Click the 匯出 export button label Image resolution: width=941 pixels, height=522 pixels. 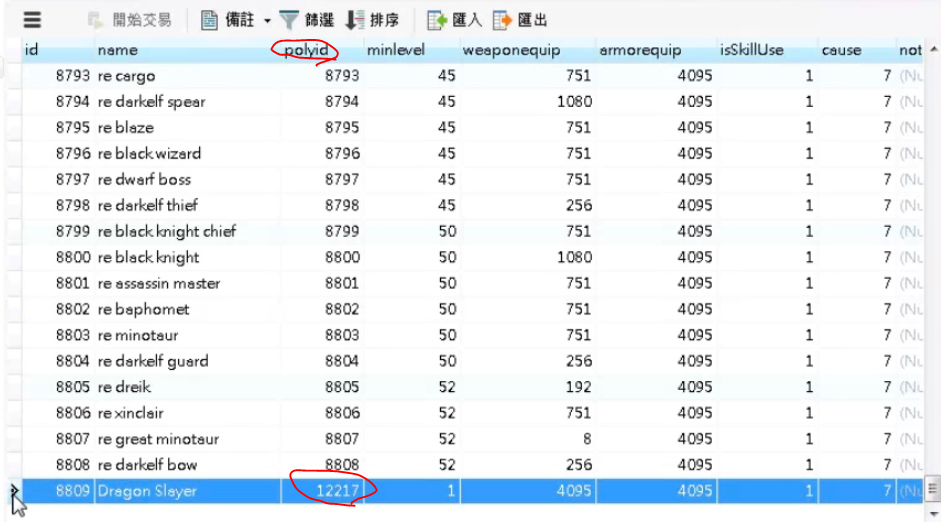[x=532, y=20]
